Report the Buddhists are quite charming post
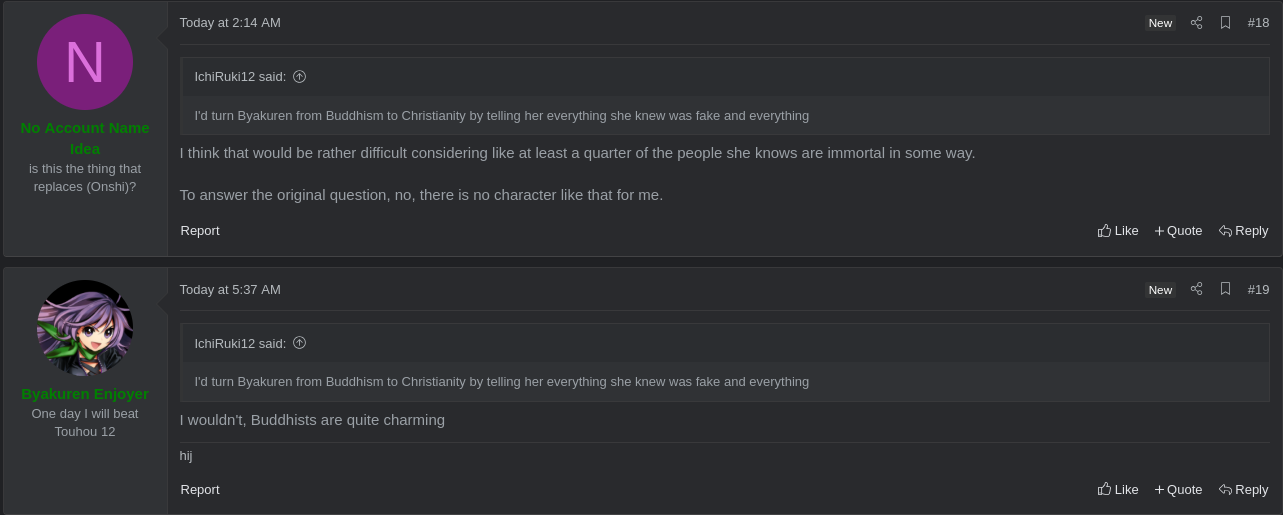 [x=200, y=490]
